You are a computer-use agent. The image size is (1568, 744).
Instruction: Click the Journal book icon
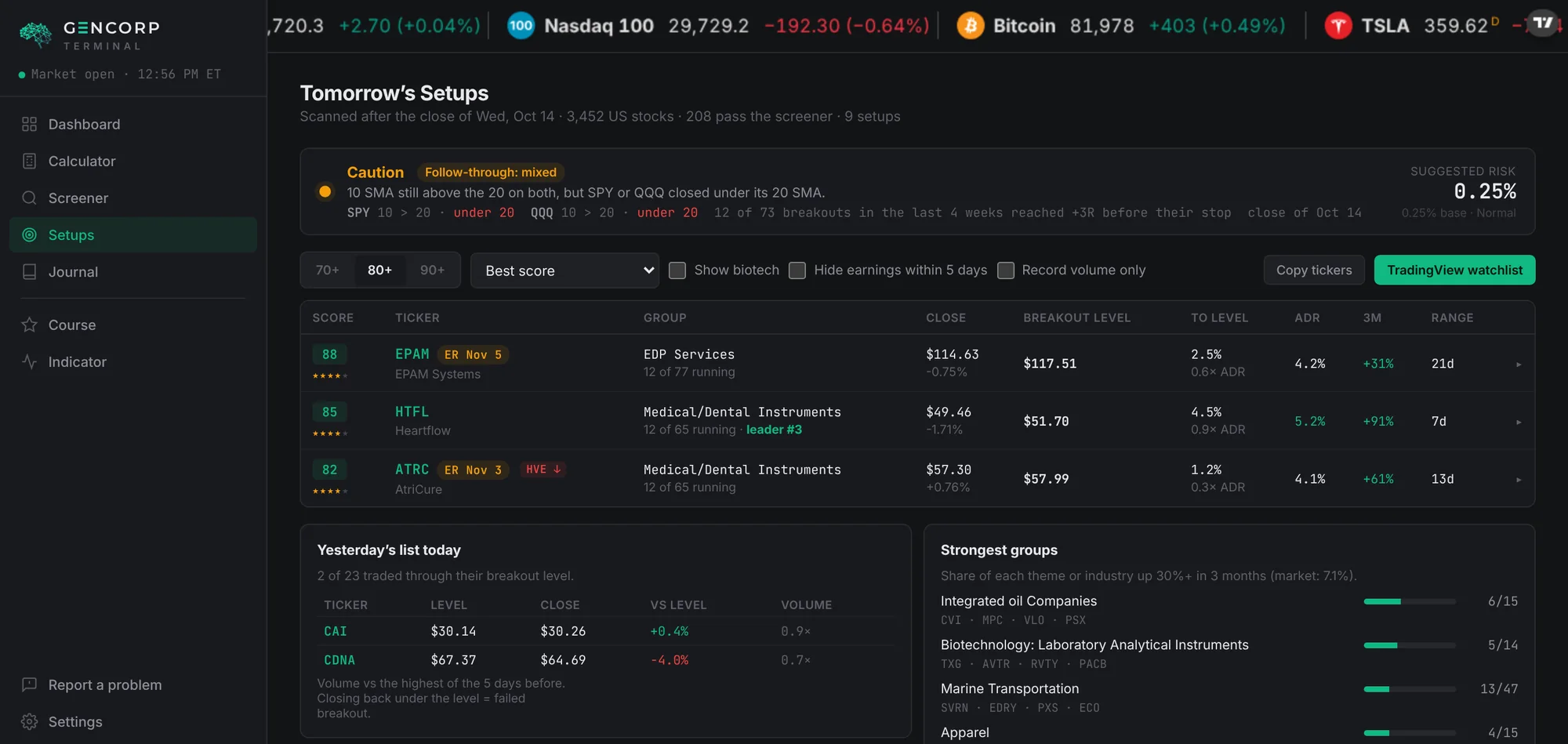click(x=29, y=271)
